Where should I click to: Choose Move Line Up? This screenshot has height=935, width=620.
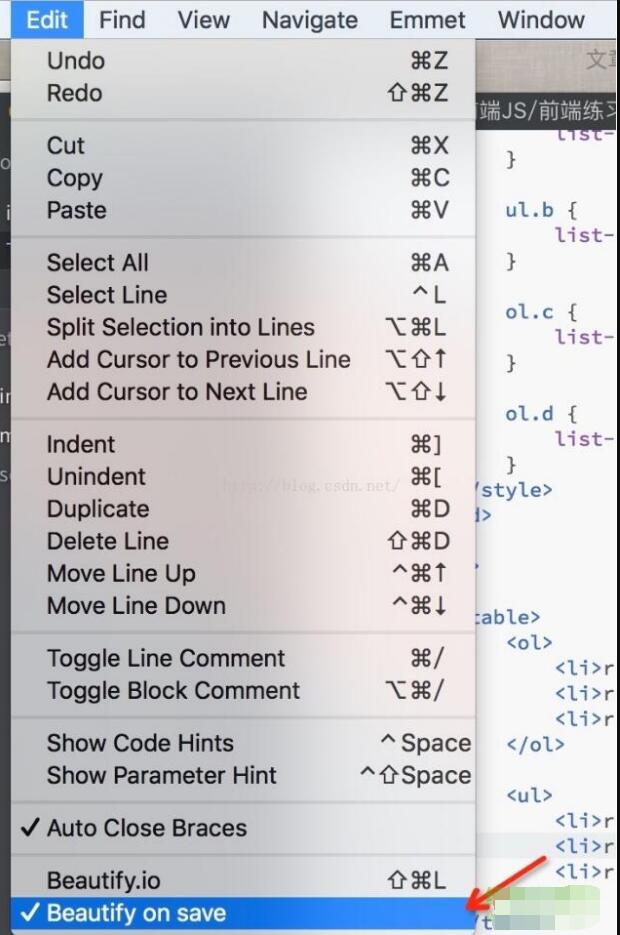click(x=121, y=573)
